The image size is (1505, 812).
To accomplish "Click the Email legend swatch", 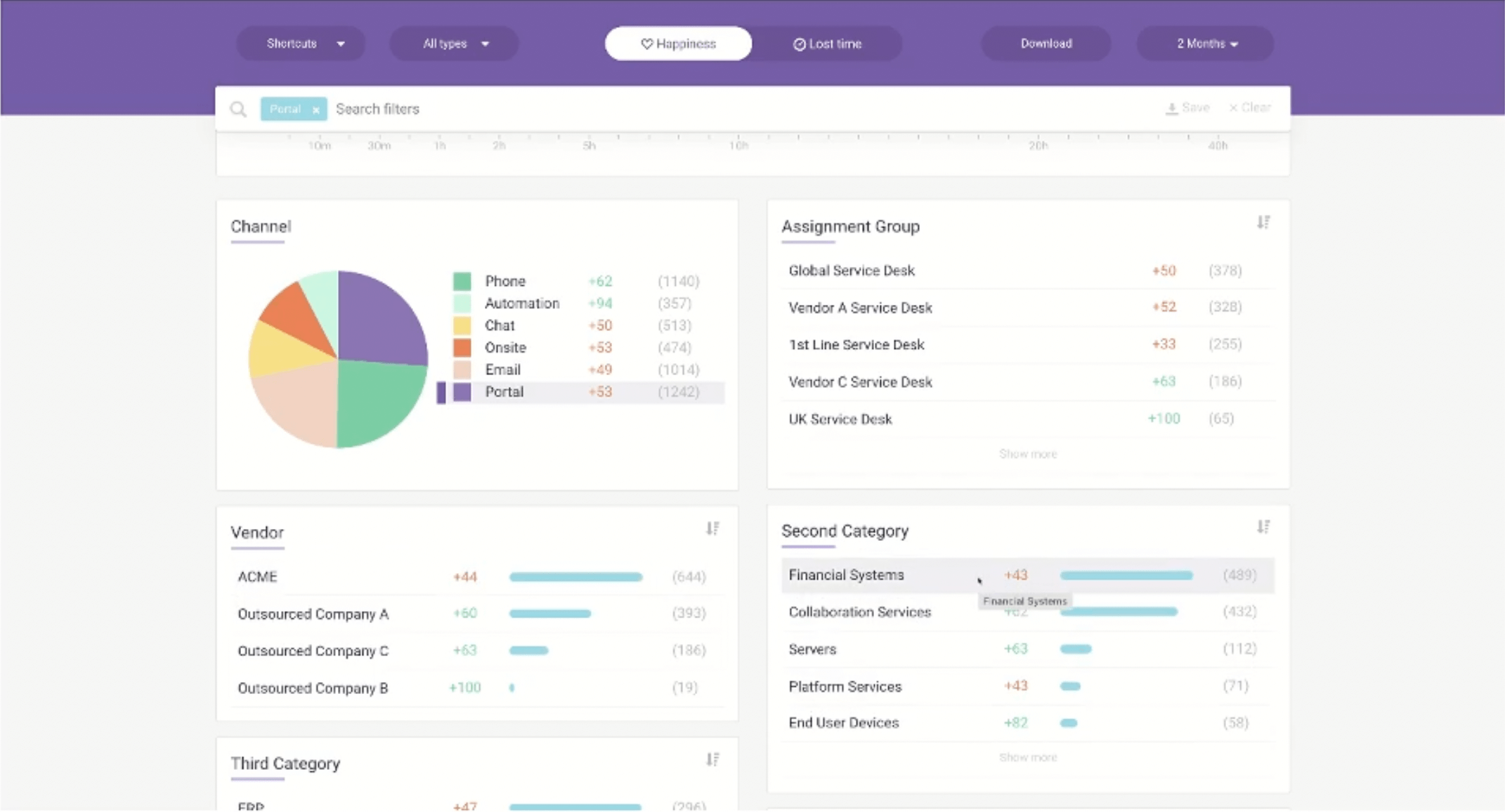I will [x=462, y=370].
